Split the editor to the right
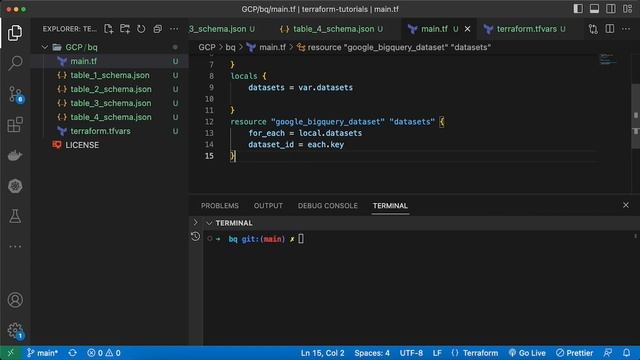640x360 pixels. pyautogui.click(x=610, y=29)
